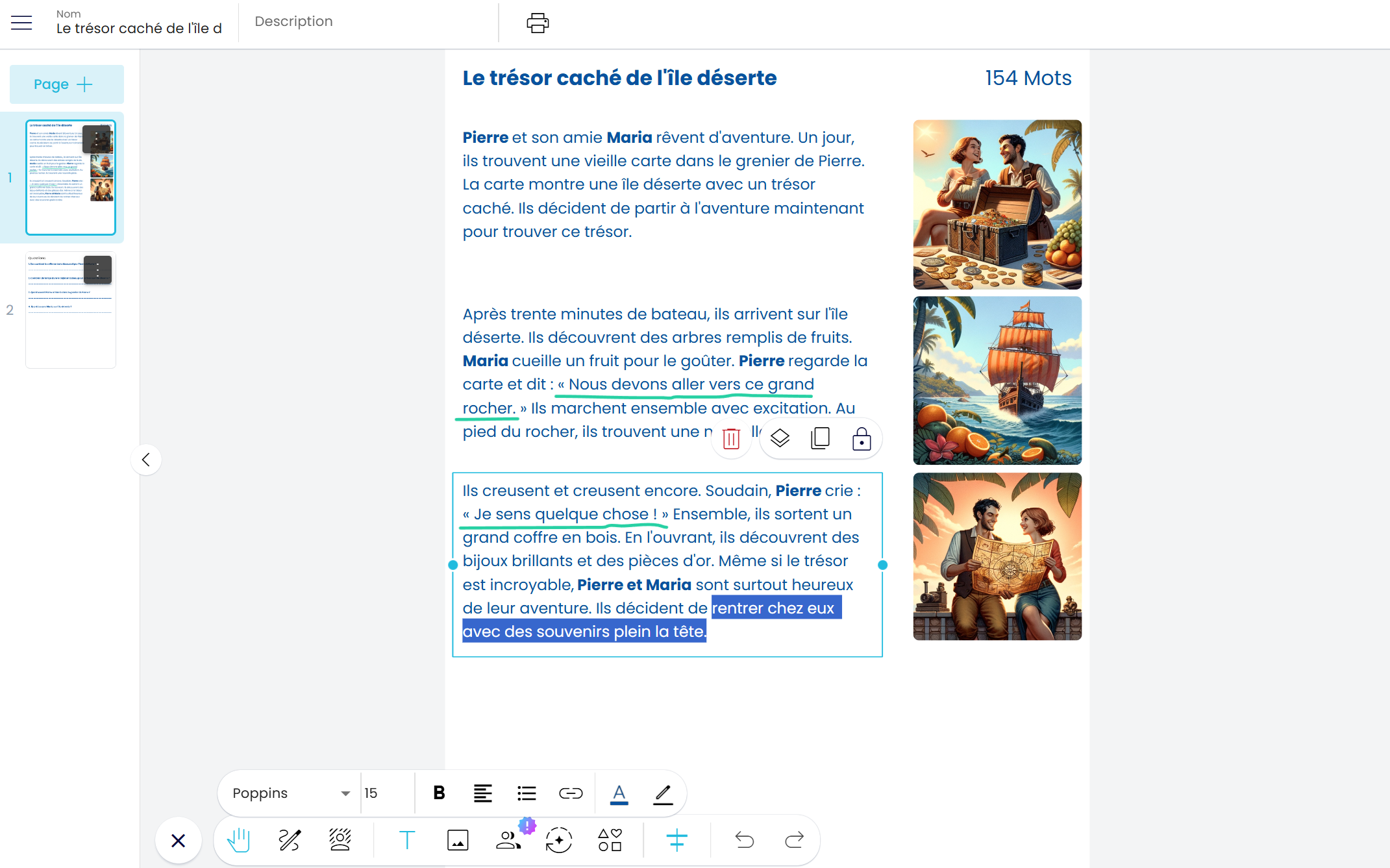Delete the selected text box
1390x868 pixels.
tap(731, 439)
